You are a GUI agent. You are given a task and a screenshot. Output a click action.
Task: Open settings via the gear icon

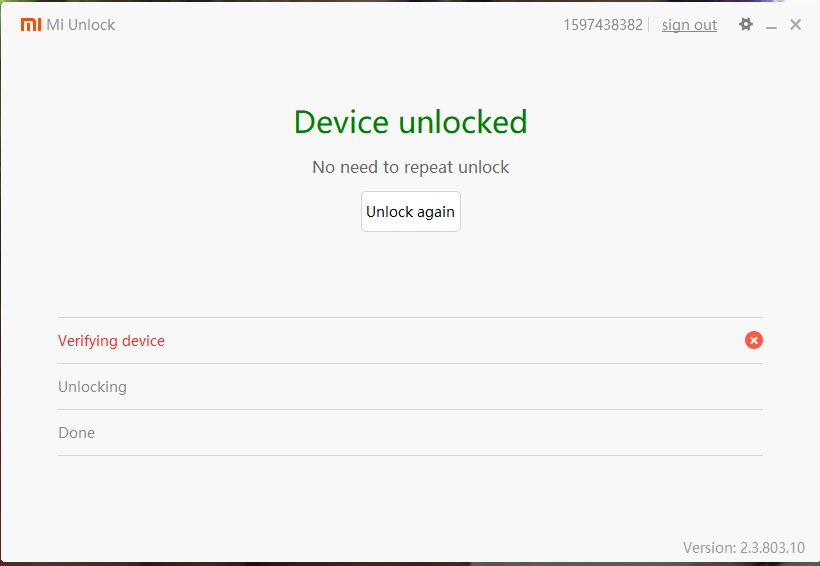pyautogui.click(x=746, y=25)
